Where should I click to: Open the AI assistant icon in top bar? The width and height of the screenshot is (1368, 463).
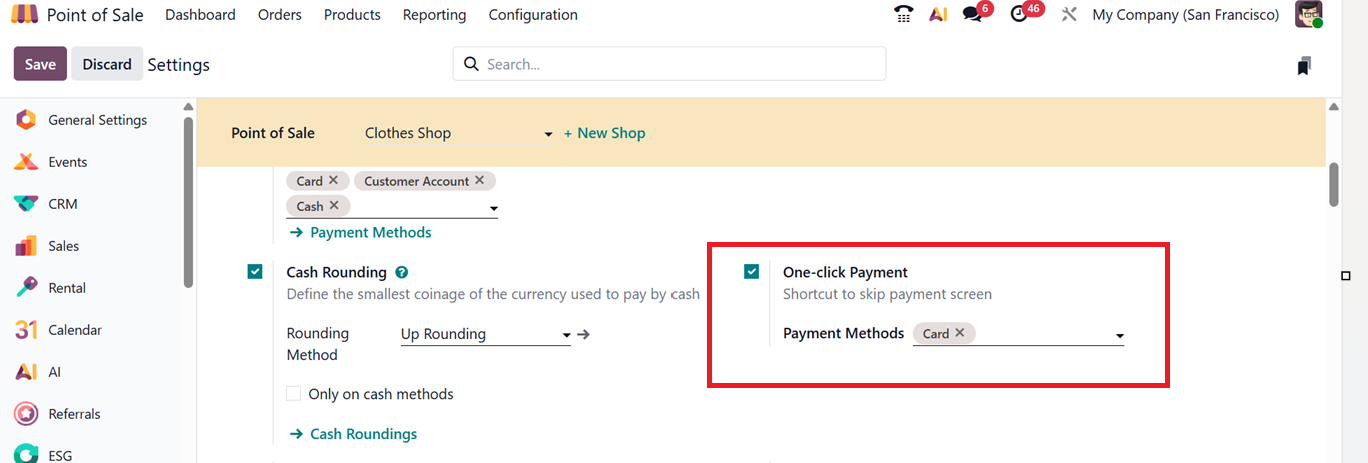tap(938, 15)
